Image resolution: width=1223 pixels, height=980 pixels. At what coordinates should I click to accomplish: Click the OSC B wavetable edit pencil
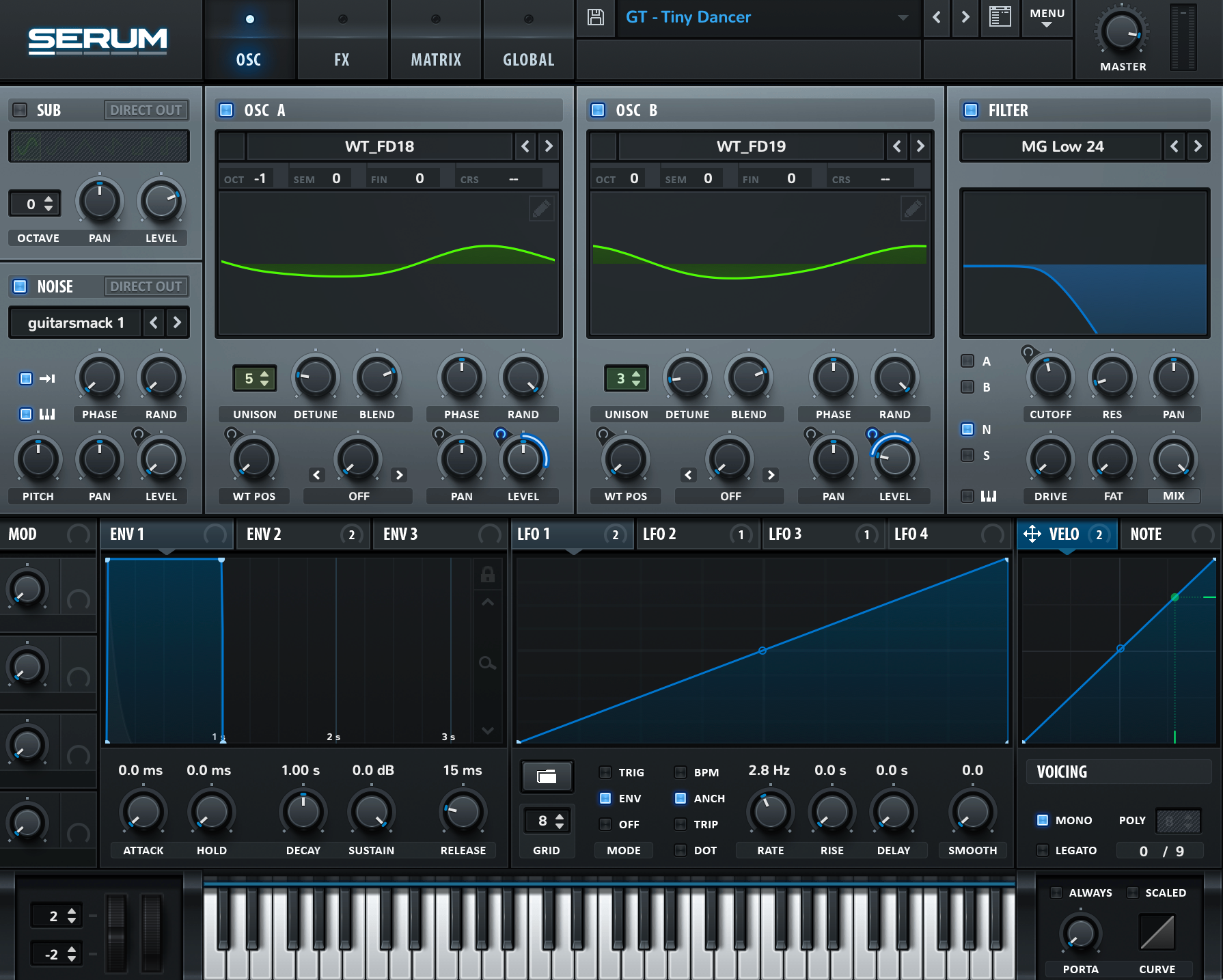click(x=913, y=208)
